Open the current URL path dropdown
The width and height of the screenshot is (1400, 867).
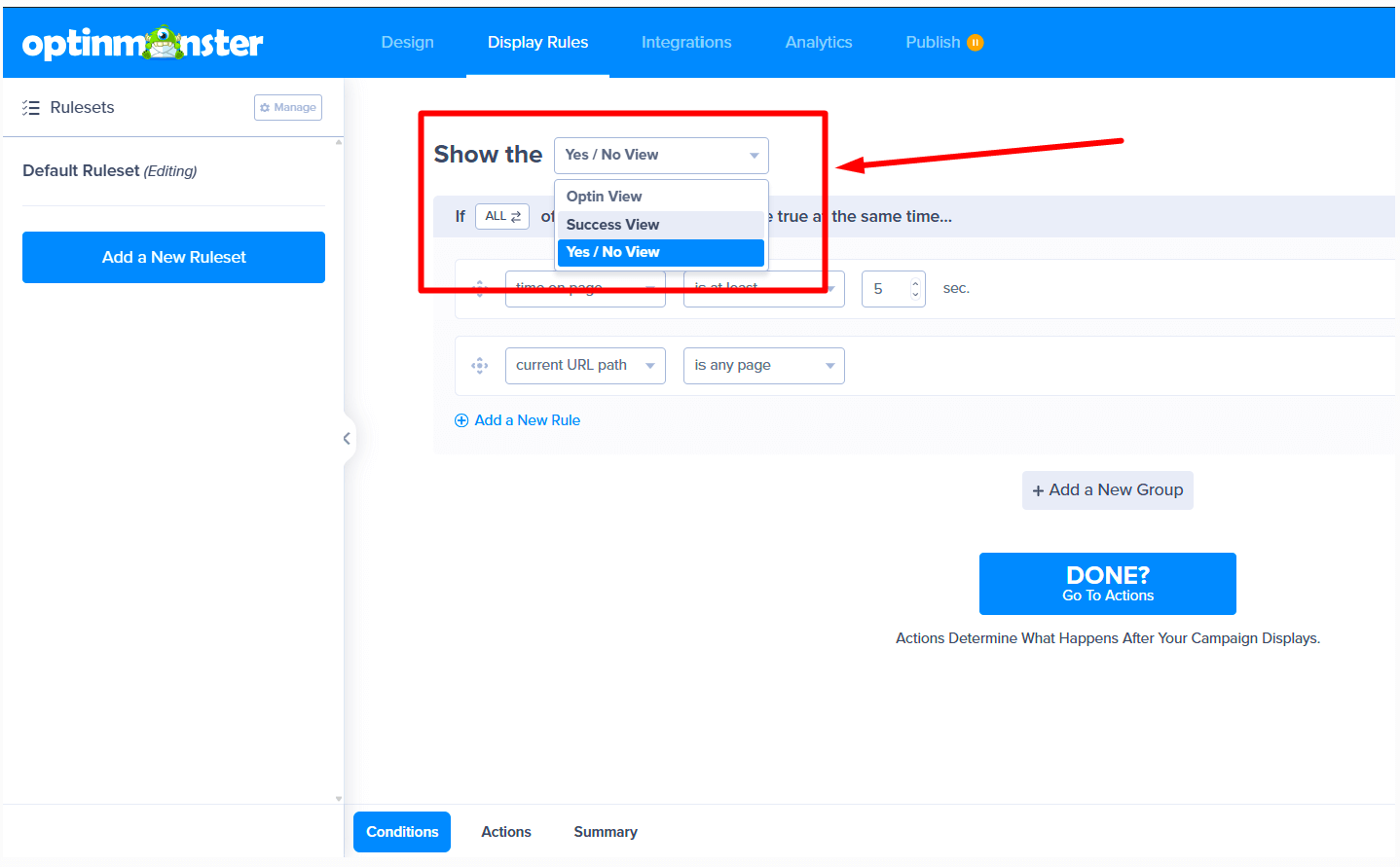click(x=585, y=366)
